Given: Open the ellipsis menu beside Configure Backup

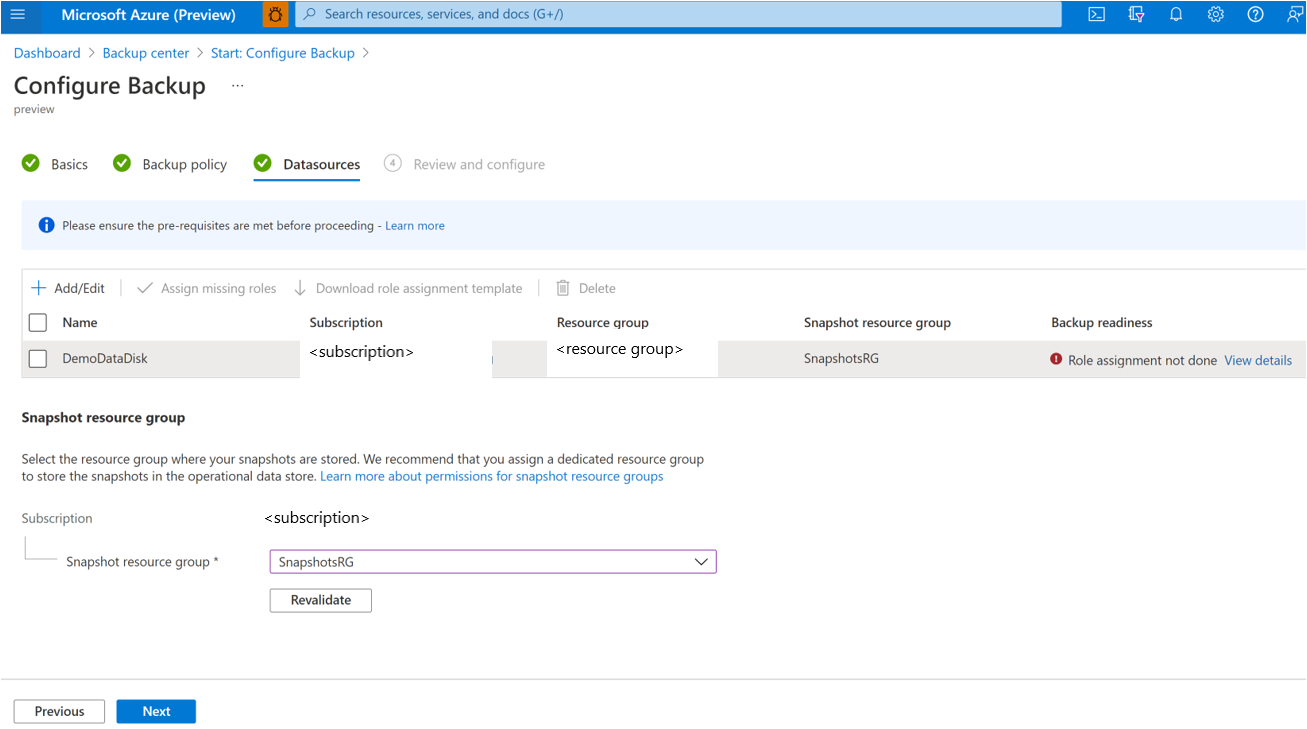Looking at the screenshot, I should pos(237,86).
